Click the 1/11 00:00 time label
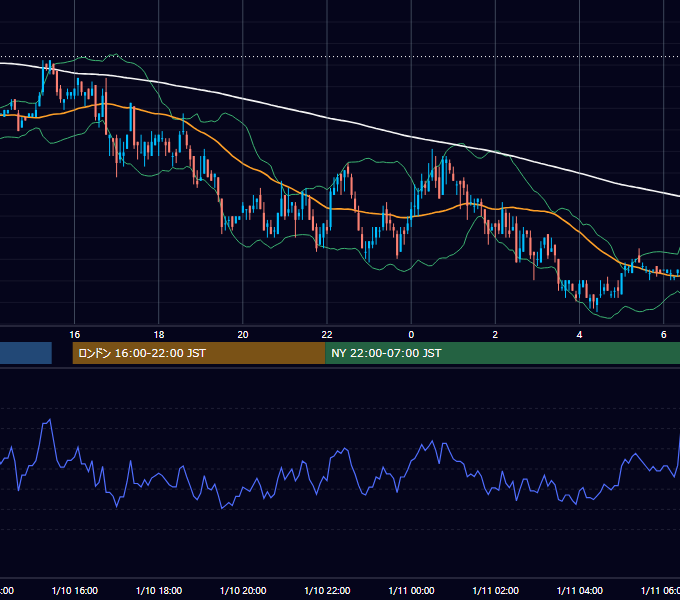 click(411, 590)
